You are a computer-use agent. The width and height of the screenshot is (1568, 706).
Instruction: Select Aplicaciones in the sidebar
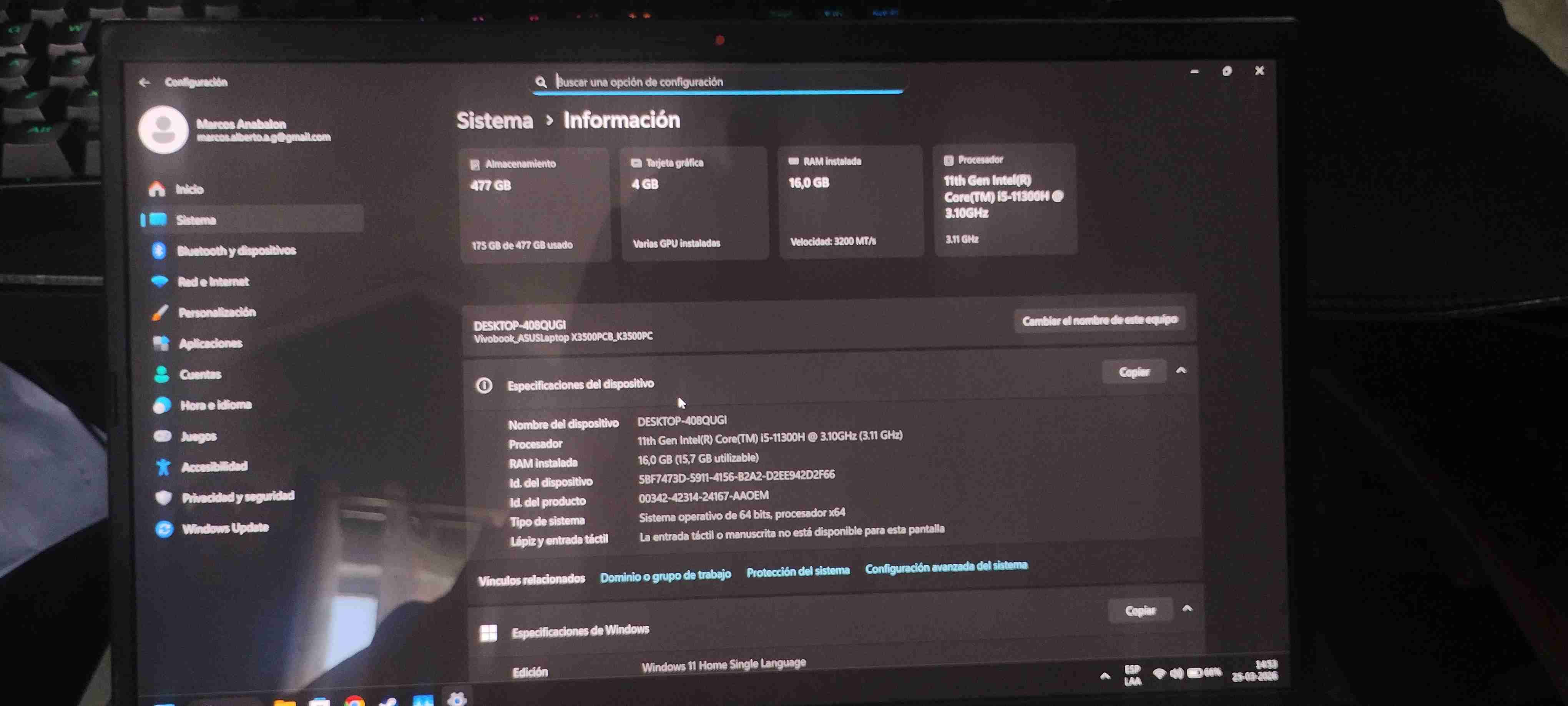[x=210, y=343]
